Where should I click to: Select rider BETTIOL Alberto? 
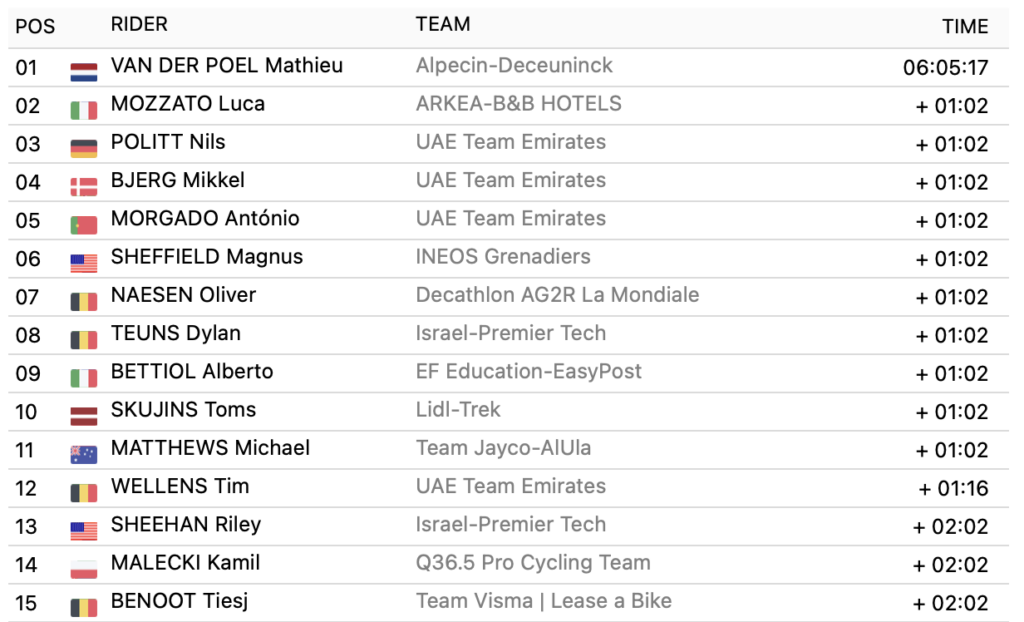[x=191, y=372]
